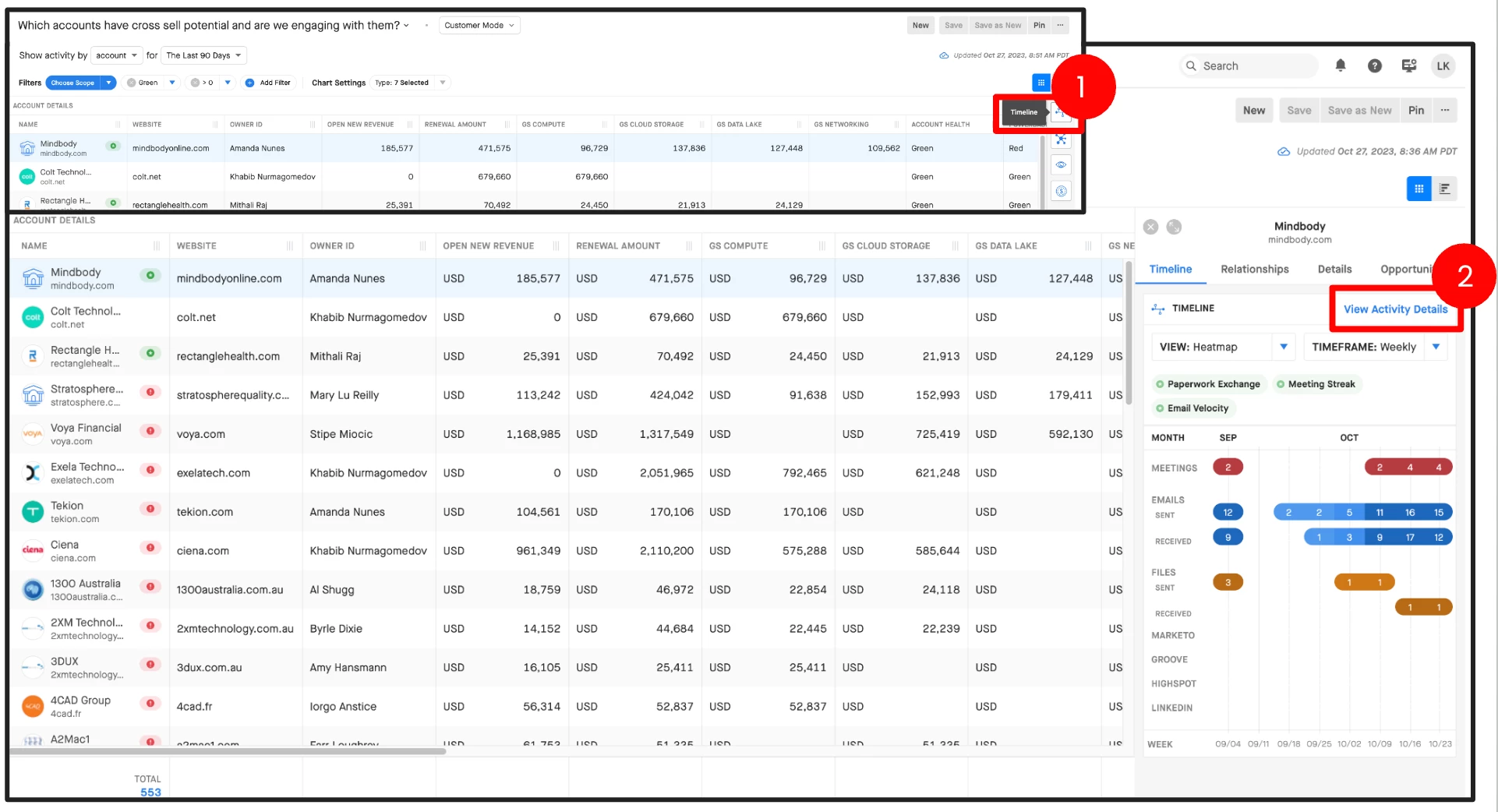Click the monitor screen icon beside help
This screenshot has width=1498, height=812.
point(1409,65)
